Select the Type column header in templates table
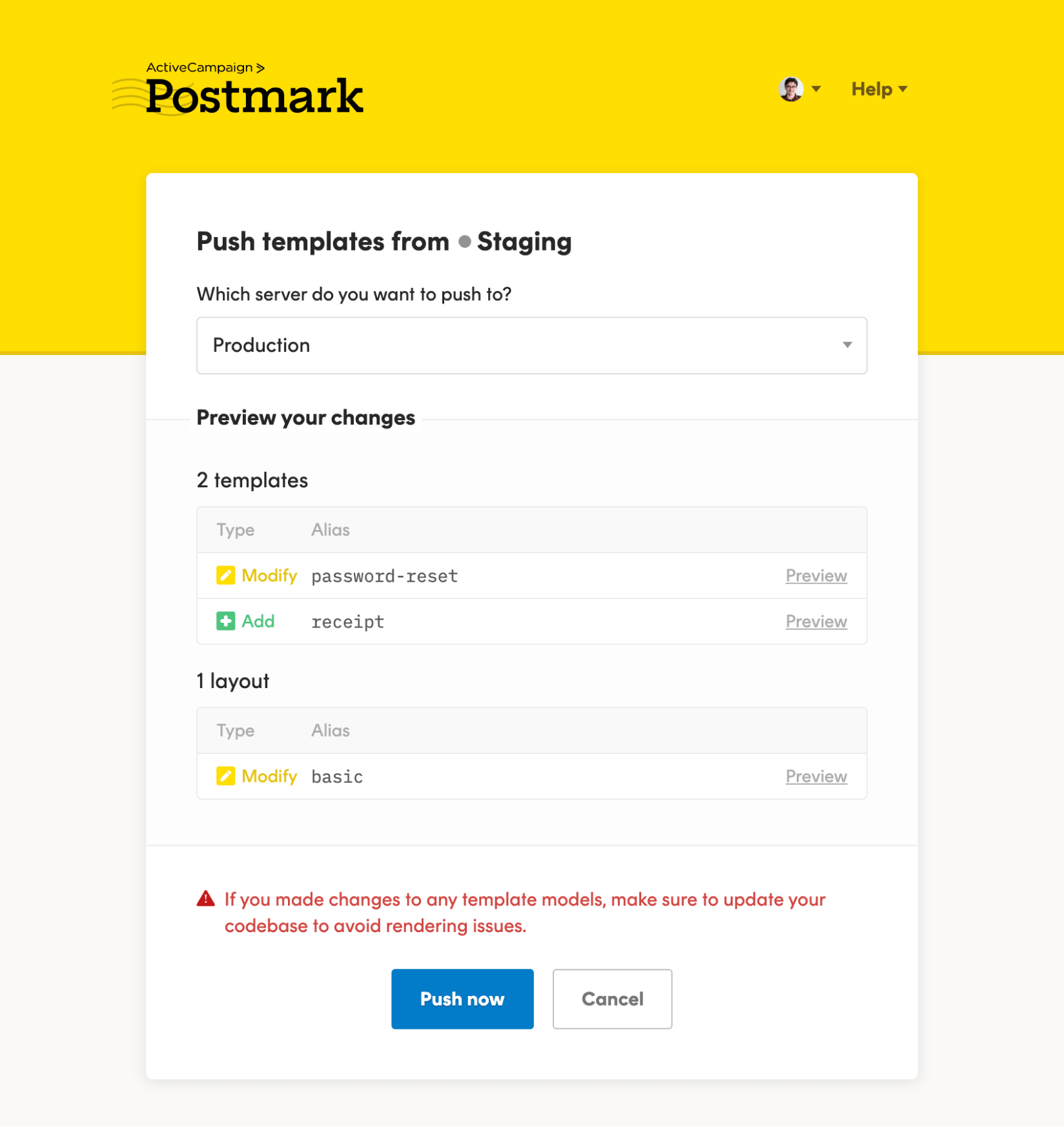This screenshot has width=1064, height=1127. [235, 529]
